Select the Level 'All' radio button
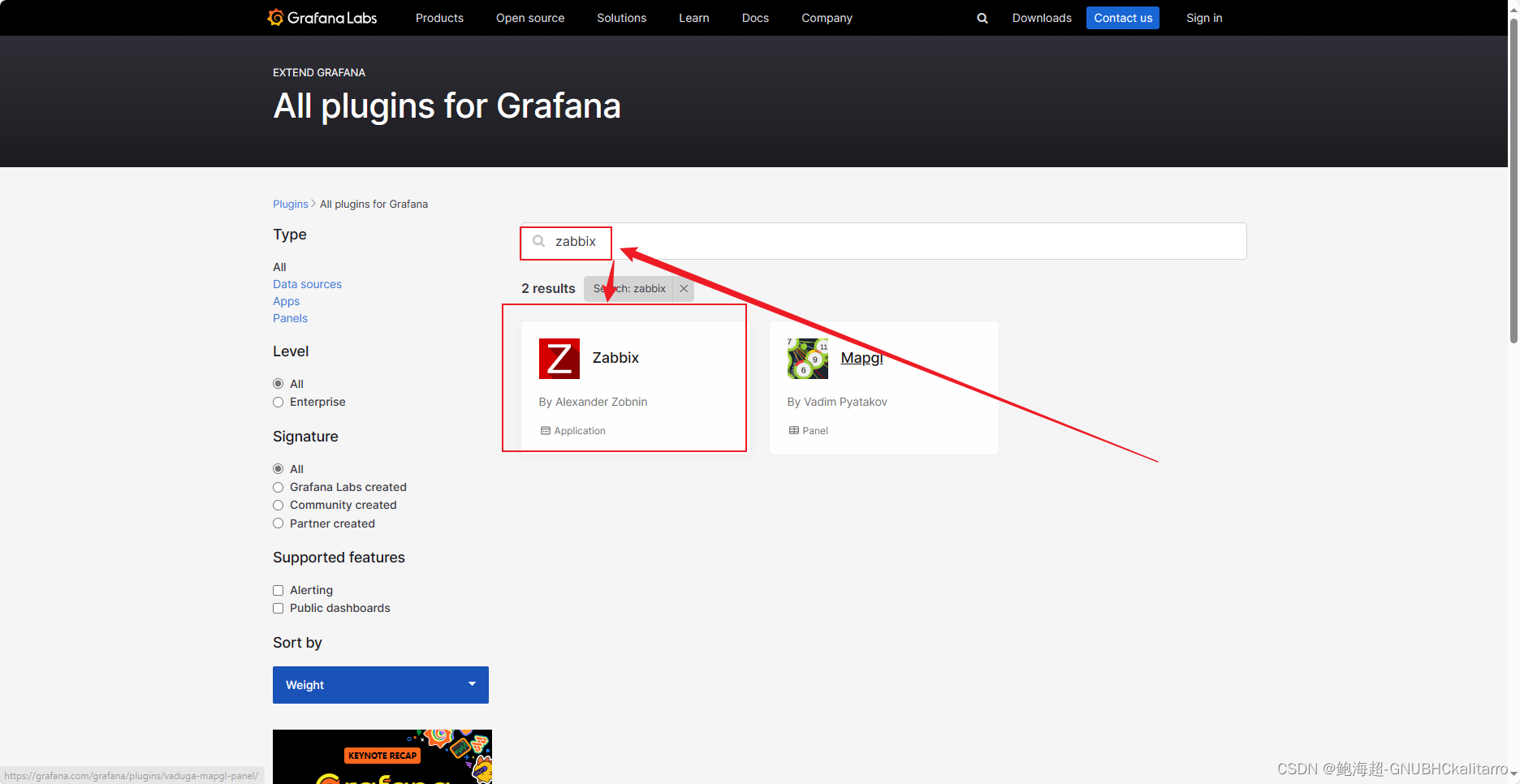 tap(279, 384)
